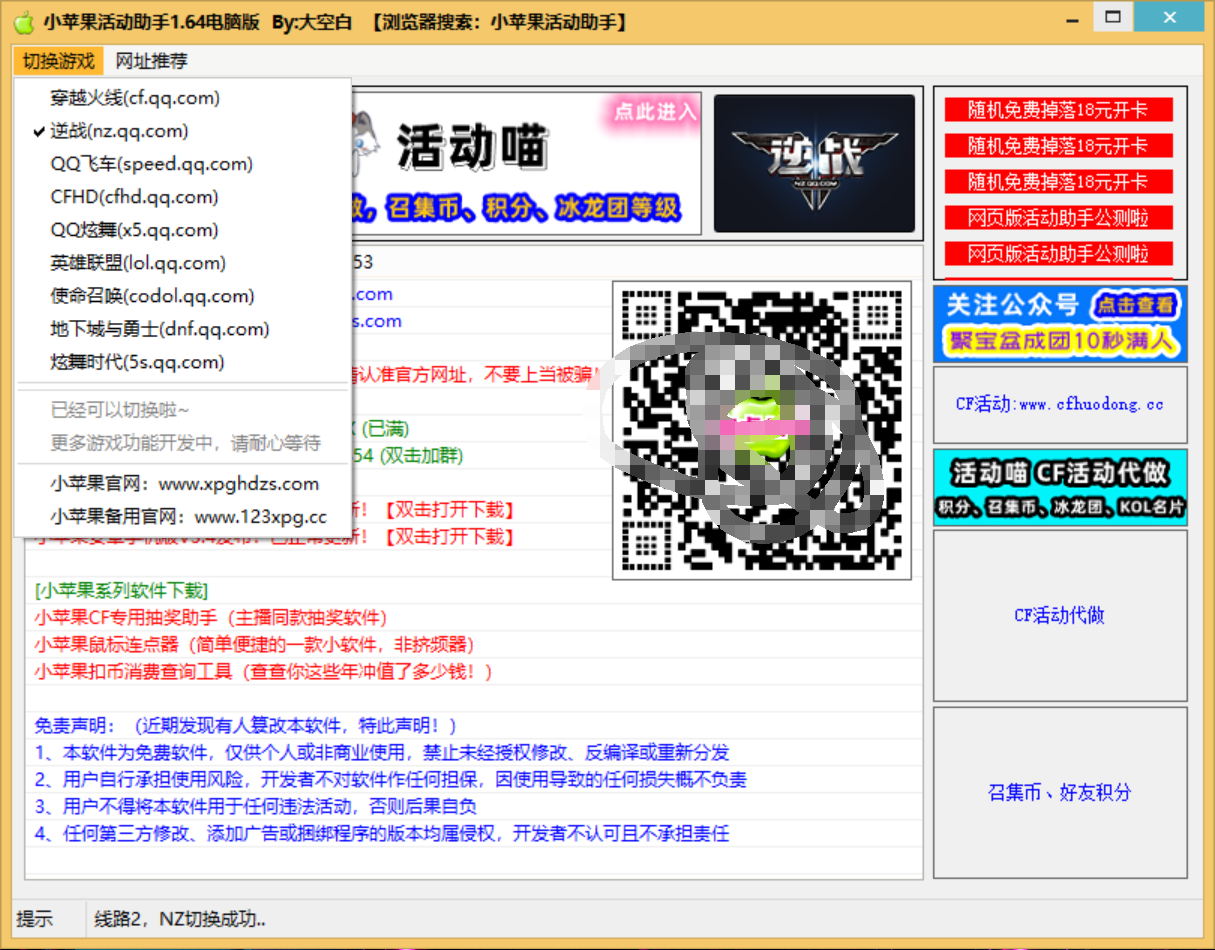Open 小苹果CF专用抽奖助手 list entry

211,618
